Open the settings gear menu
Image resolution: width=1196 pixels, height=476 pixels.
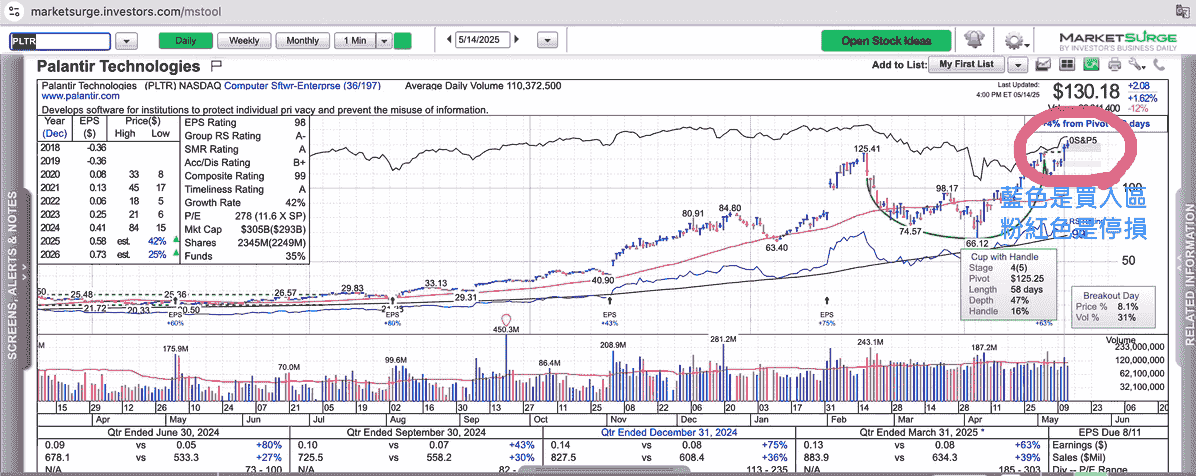click(1014, 40)
